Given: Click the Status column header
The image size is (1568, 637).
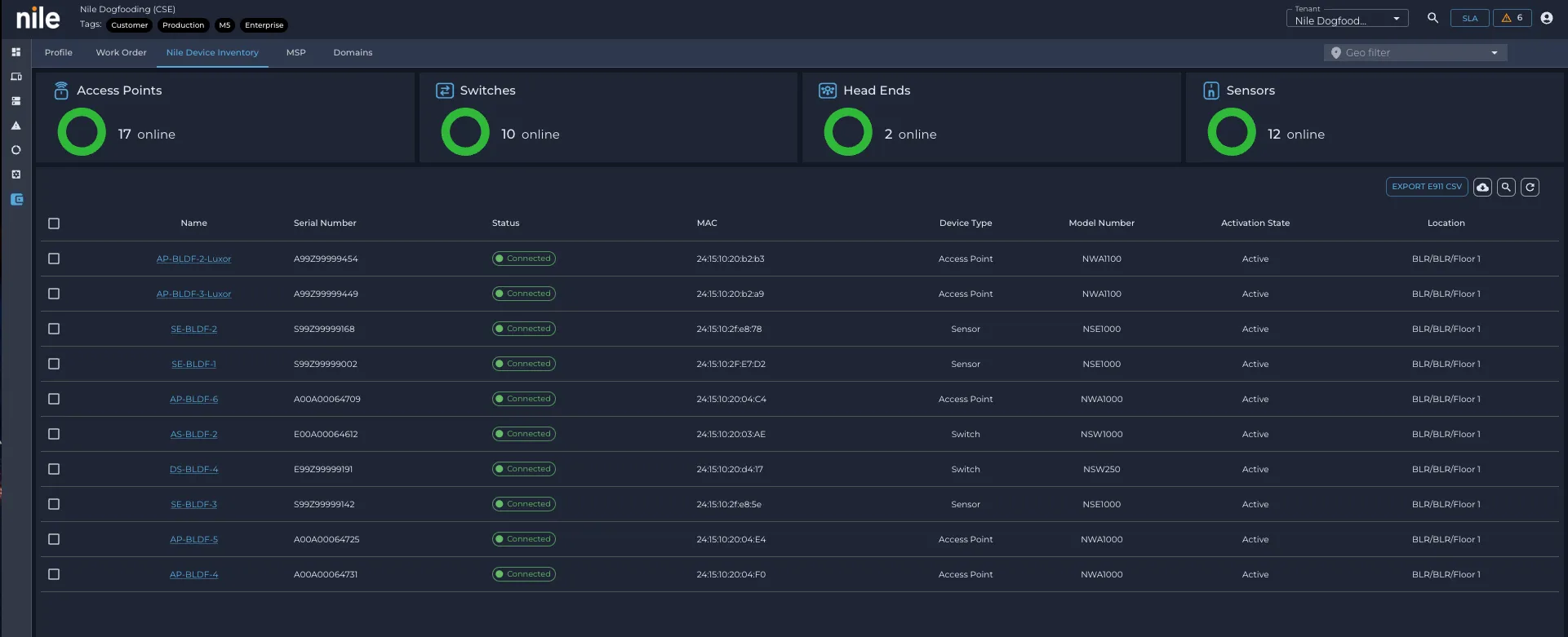Looking at the screenshot, I should pos(506,223).
